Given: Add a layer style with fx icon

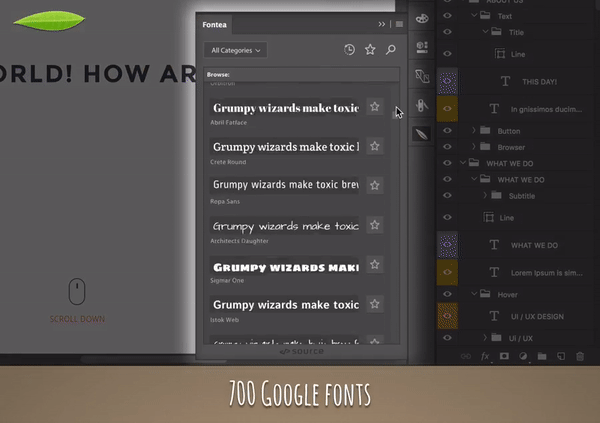Looking at the screenshot, I should (x=485, y=356).
